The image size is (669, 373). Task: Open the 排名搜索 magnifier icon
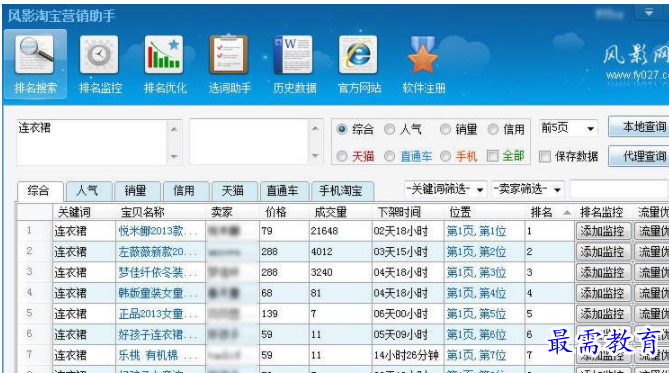tap(35, 55)
